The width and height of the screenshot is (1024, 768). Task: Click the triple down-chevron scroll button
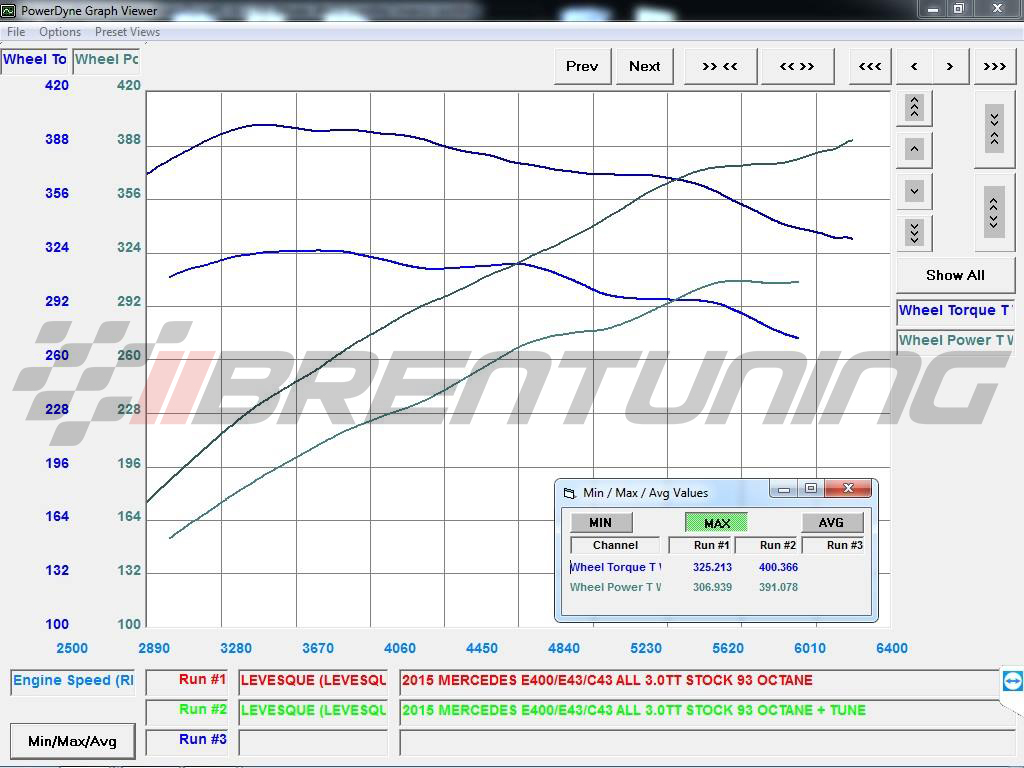tap(914, 232)
